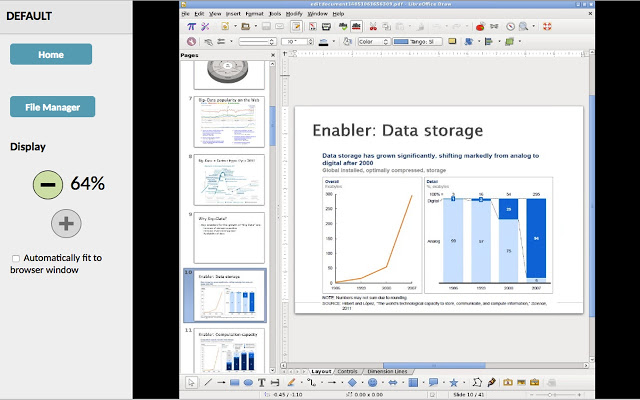Open the Color area style dropdown

point(374,42)
